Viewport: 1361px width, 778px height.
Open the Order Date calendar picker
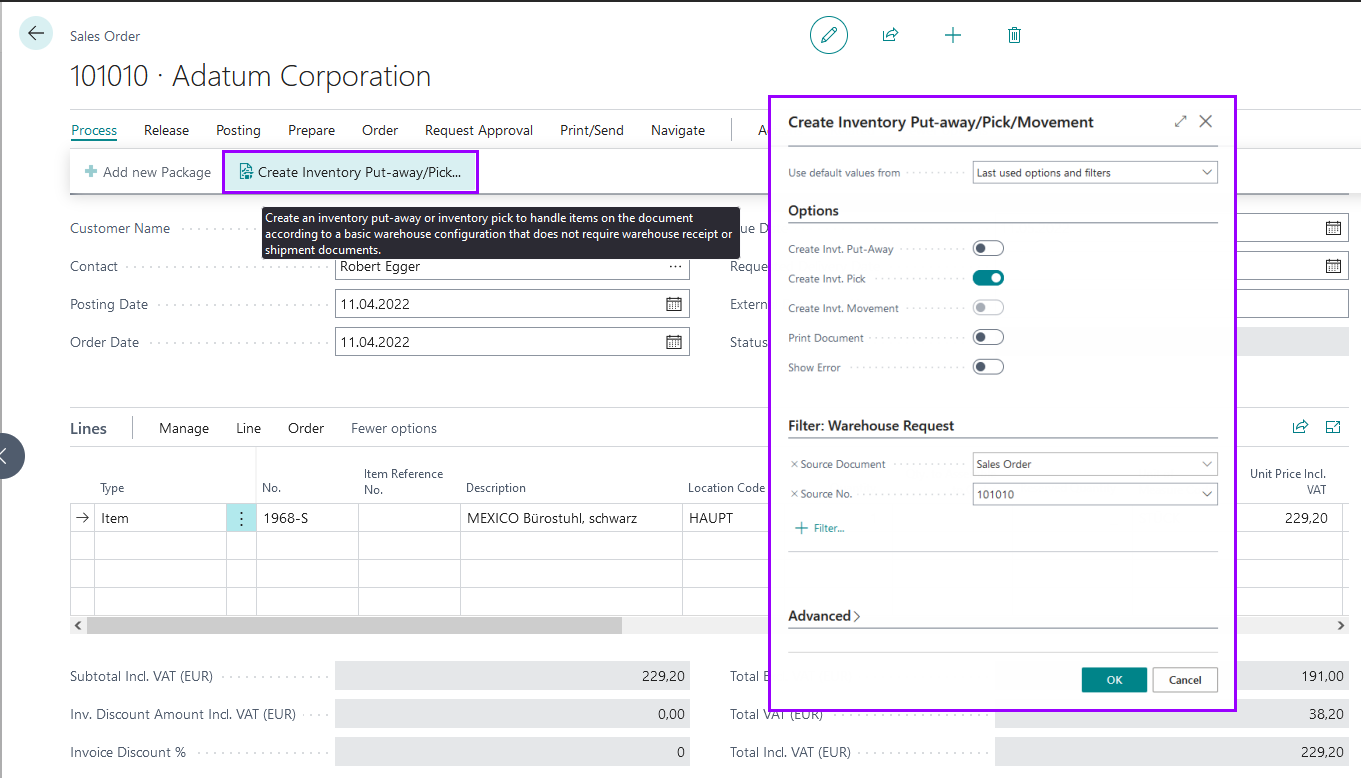(x=674, y=342)
